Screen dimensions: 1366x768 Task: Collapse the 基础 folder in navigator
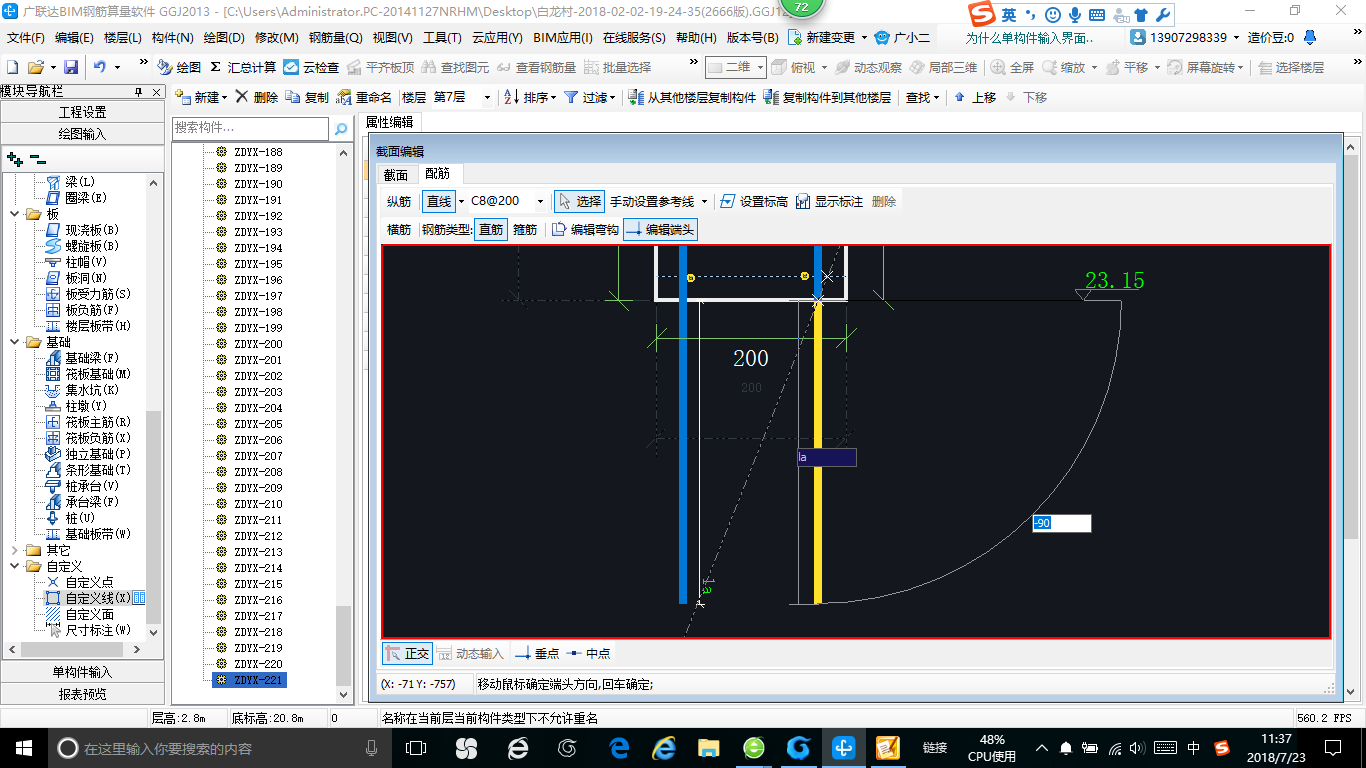point(14,342)
